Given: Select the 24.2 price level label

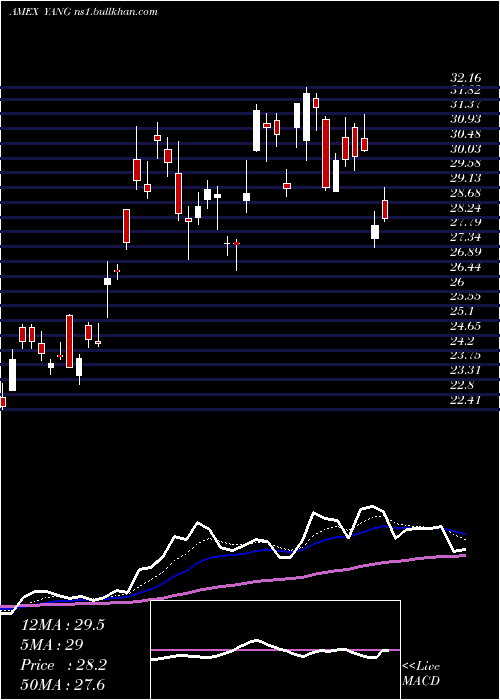Looking at the screenshot, I should click(462, 341).
